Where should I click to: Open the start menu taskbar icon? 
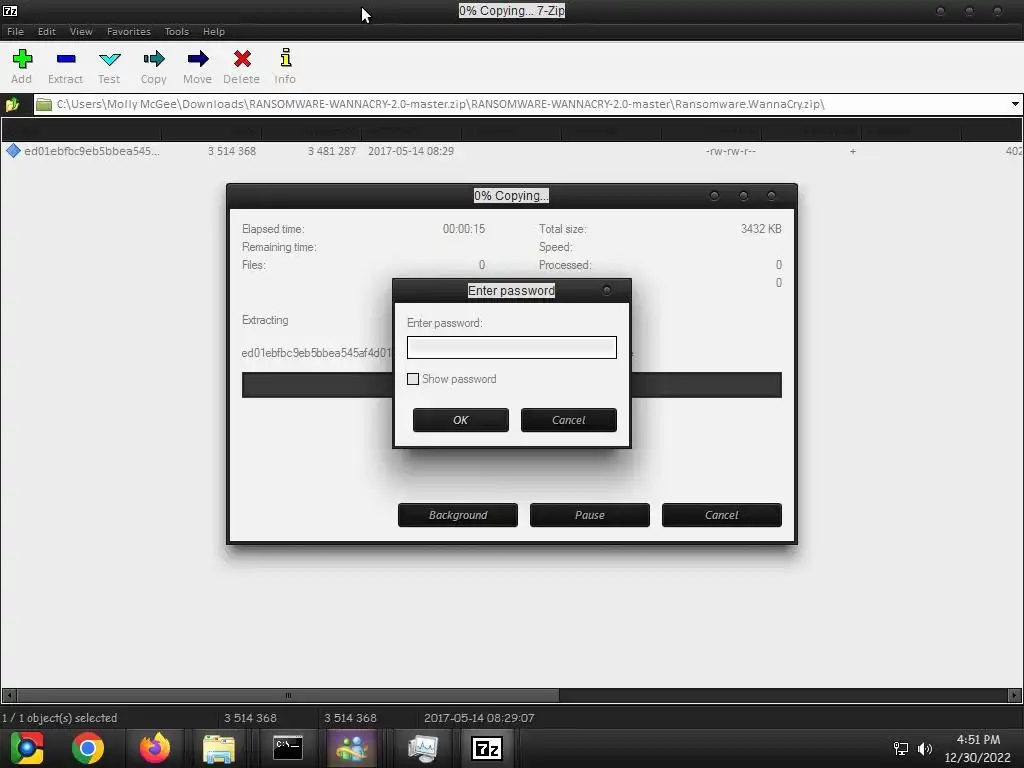27,748
